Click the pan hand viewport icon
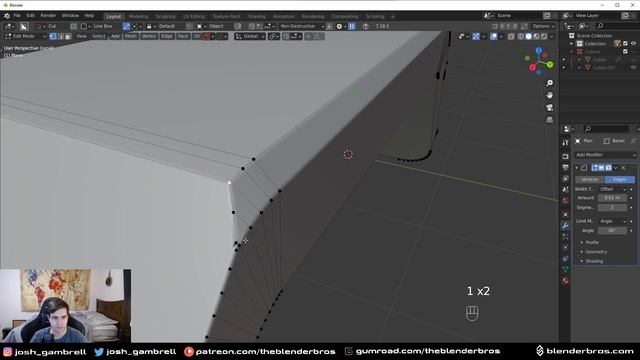Image resolution: width=640 pixels, height=360 pixels. tap(550, 95)
